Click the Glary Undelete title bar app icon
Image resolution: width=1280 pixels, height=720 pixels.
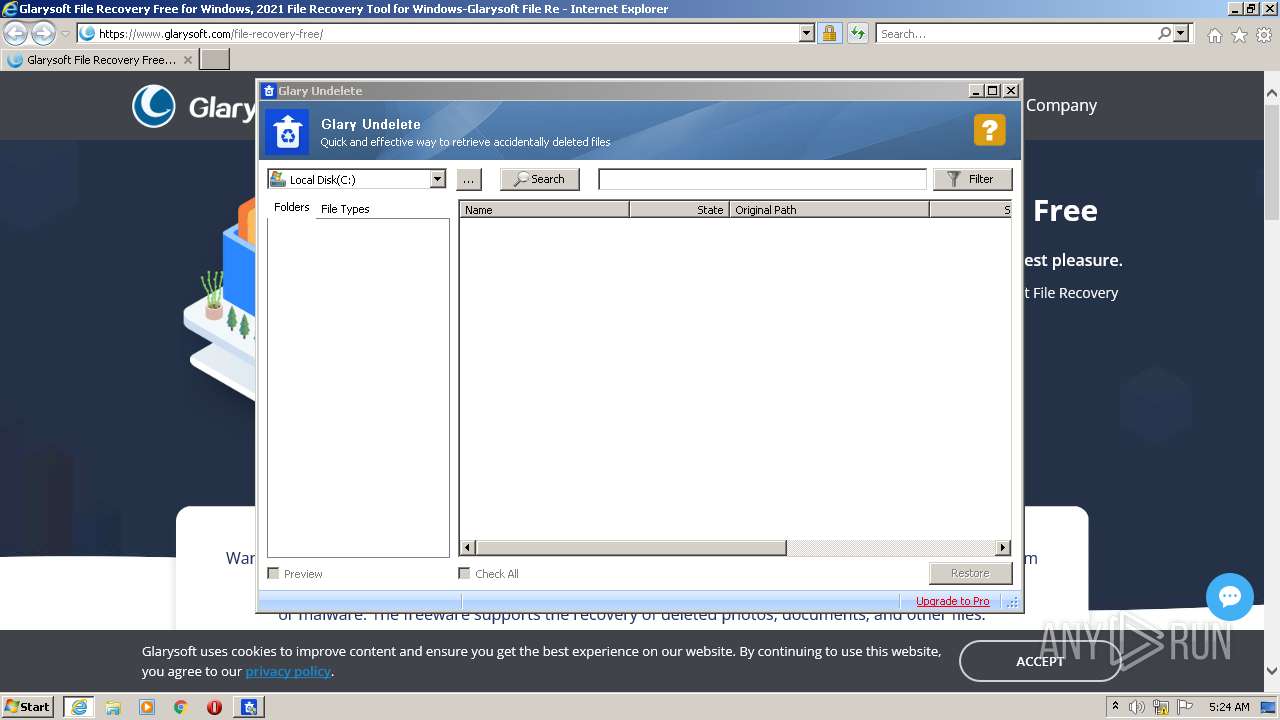269,90
